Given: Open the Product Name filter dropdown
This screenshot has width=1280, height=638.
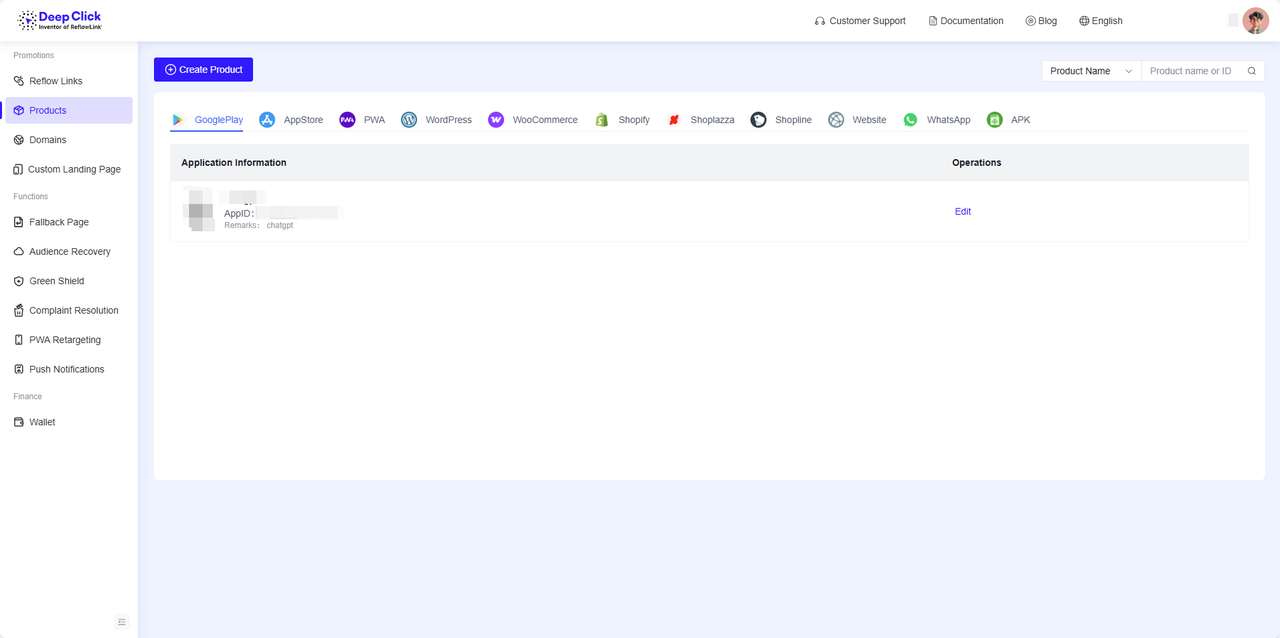Looking at the screenshot, I should (x=1091, y=71).
